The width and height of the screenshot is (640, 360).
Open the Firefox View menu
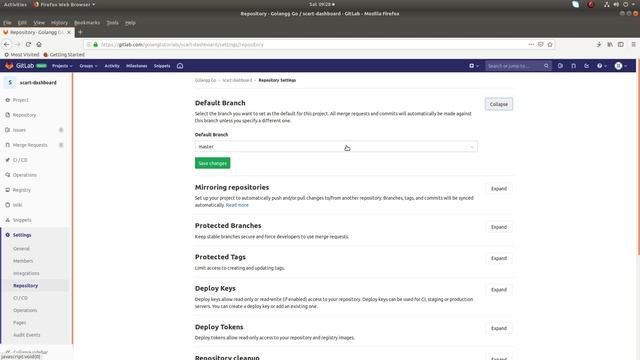pyautogui.click(x=39, y=22)
